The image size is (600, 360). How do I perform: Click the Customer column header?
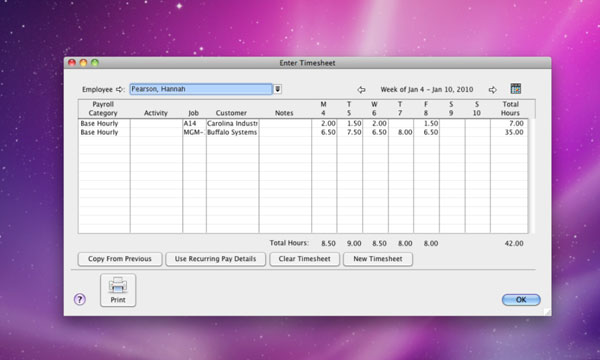pos(231,113)
